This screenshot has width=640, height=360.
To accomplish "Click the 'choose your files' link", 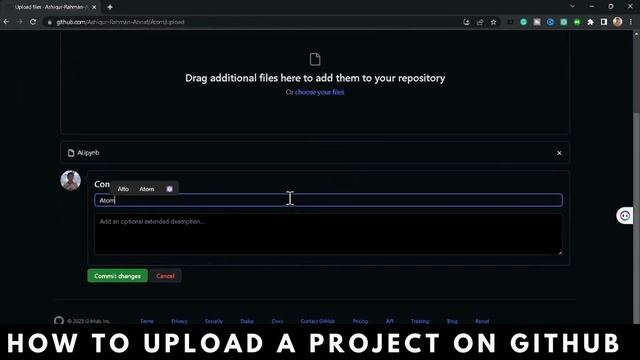I will point(320,92).
